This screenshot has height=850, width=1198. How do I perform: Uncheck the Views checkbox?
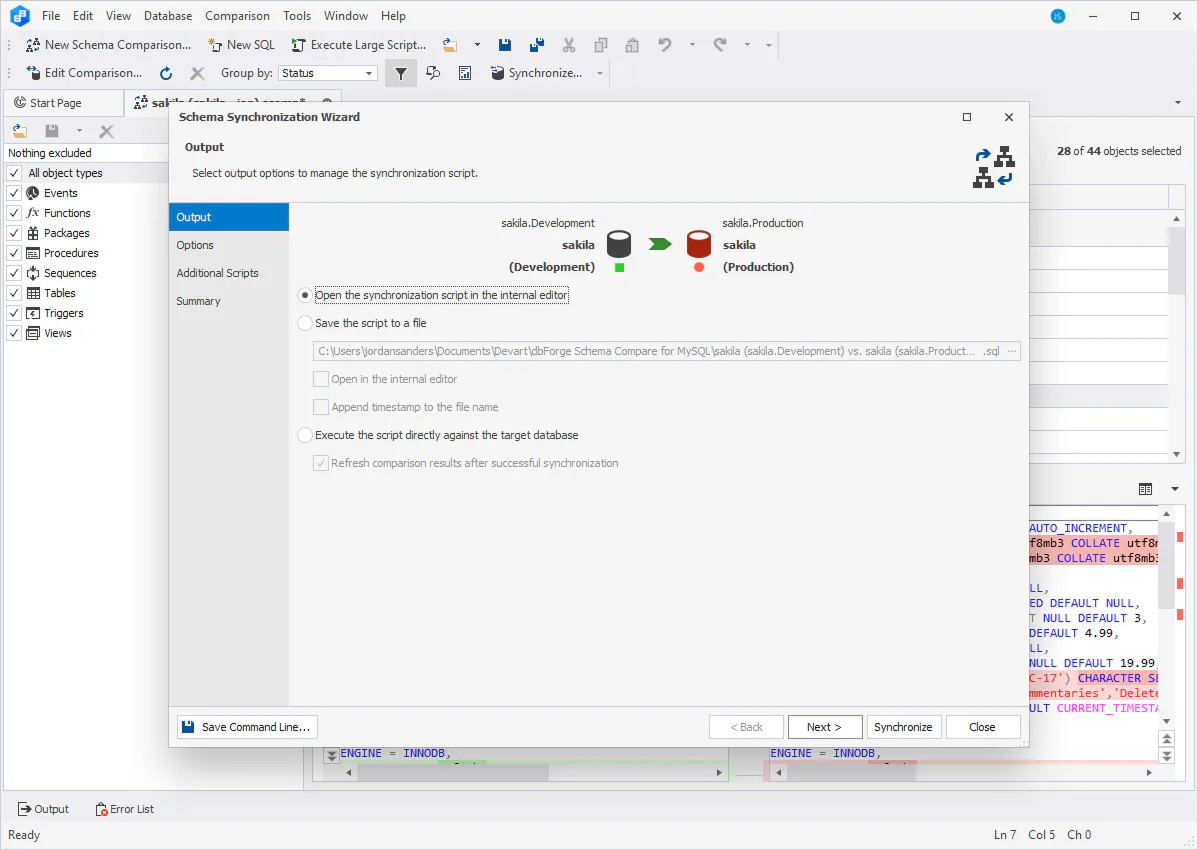(x=14, y=333)
